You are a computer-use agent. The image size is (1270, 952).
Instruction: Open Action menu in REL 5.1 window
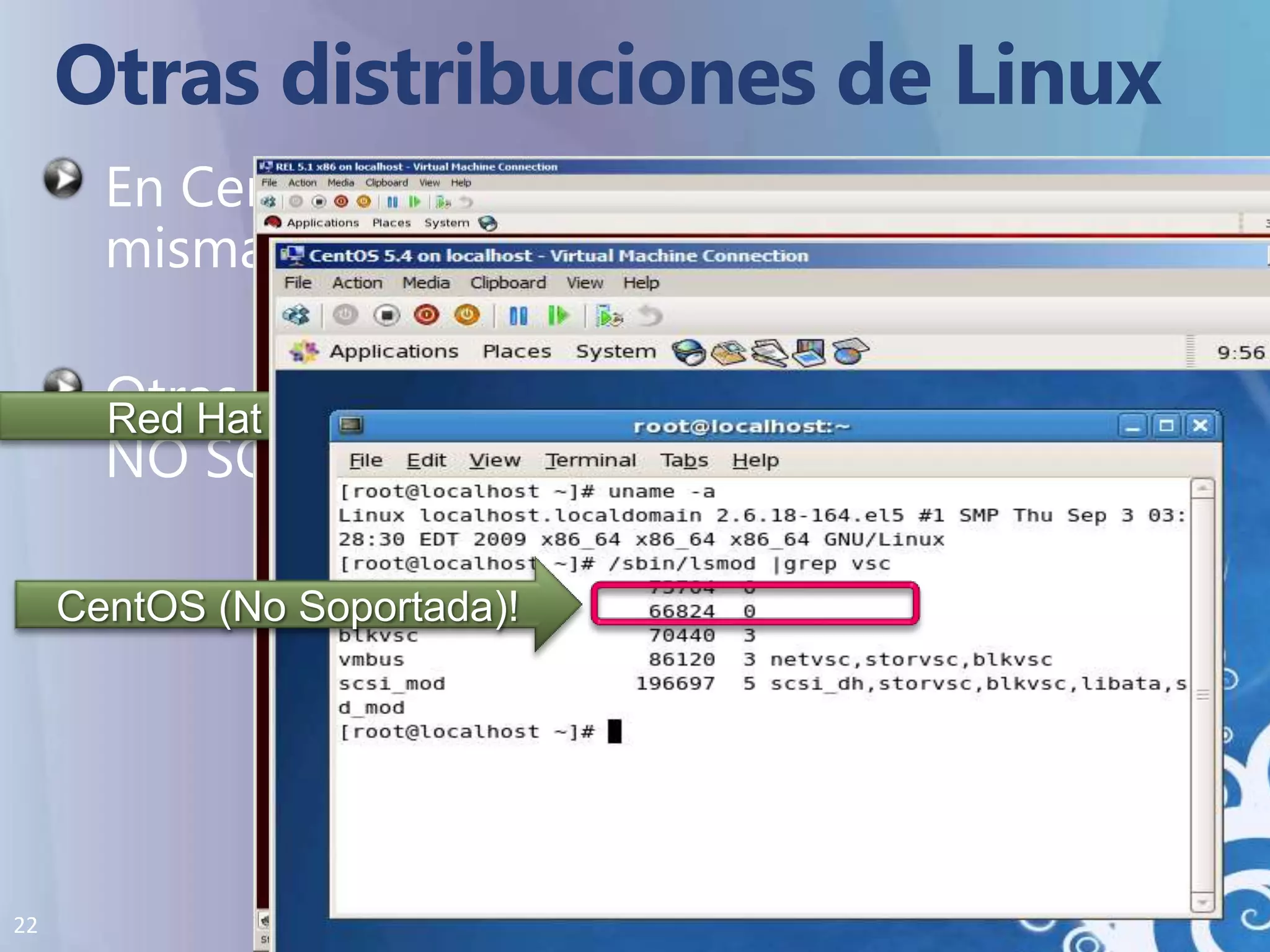302,183
